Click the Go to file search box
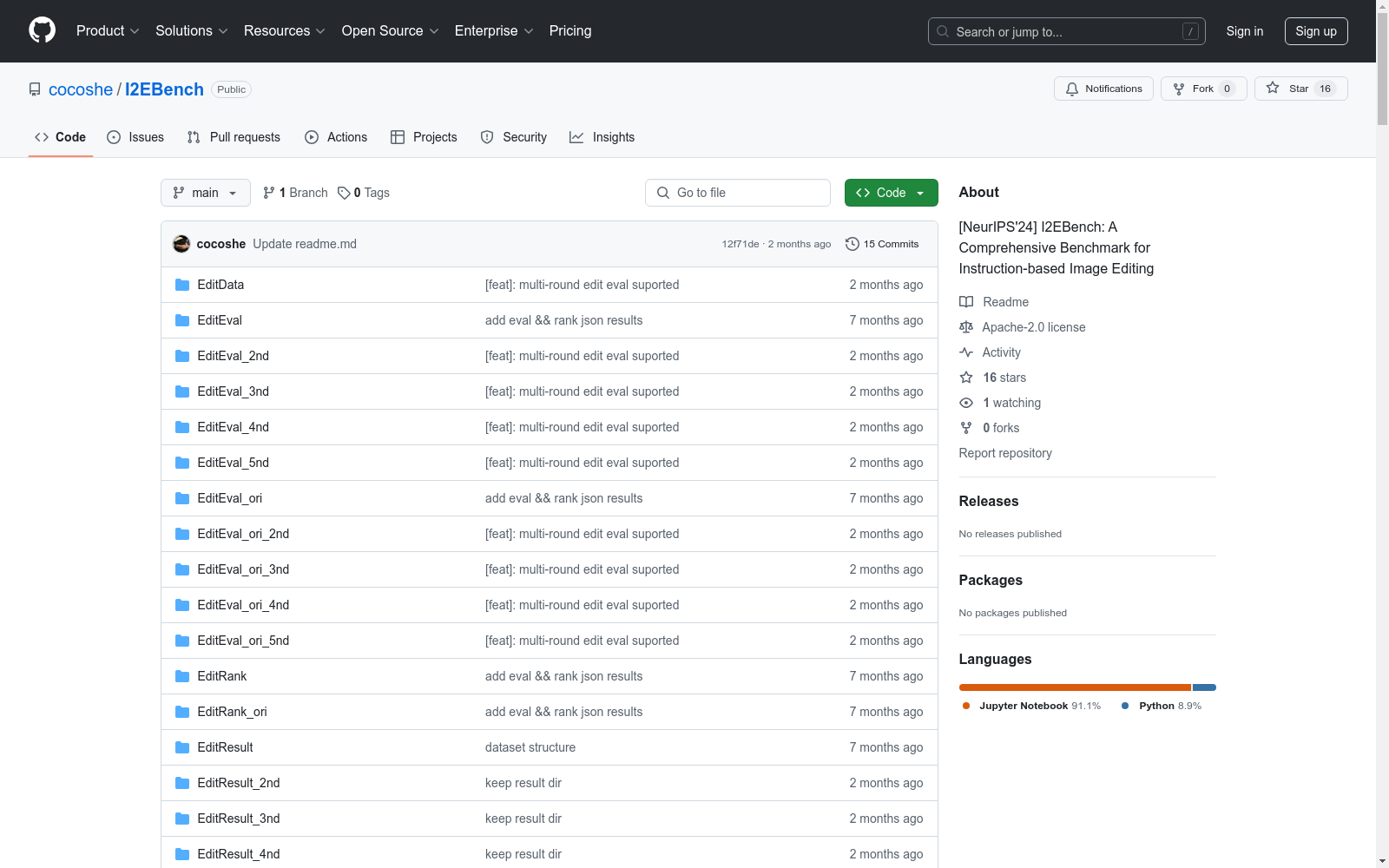 click(738, 193)
